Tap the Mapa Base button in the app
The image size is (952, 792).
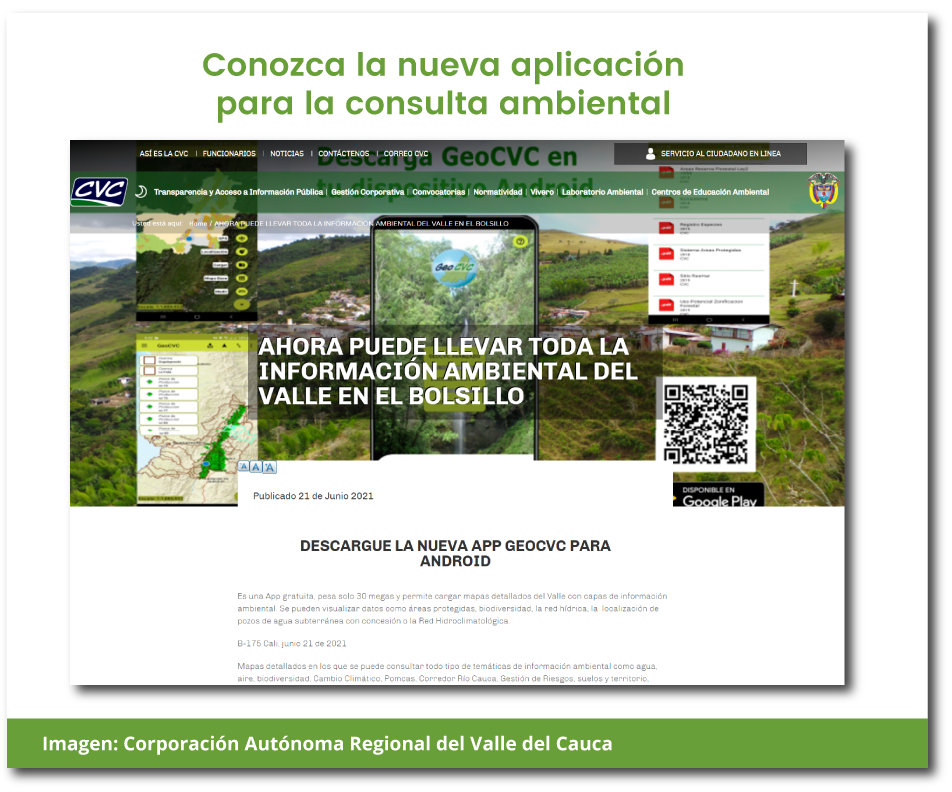point(242,278)
